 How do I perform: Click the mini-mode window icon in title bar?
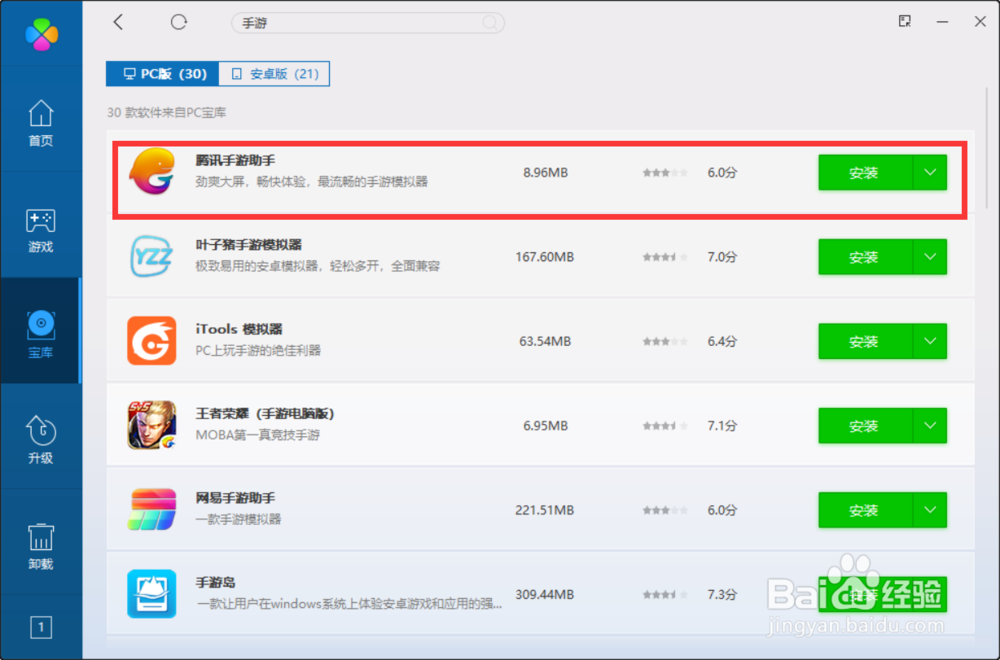(x=904, y=21)
